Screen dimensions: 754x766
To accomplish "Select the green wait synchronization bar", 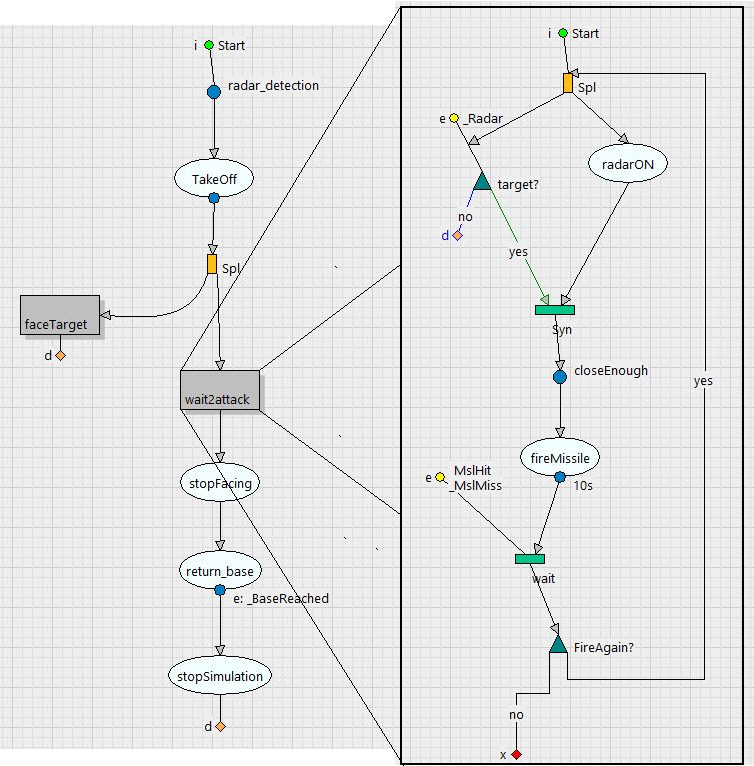I will point(530,558).
